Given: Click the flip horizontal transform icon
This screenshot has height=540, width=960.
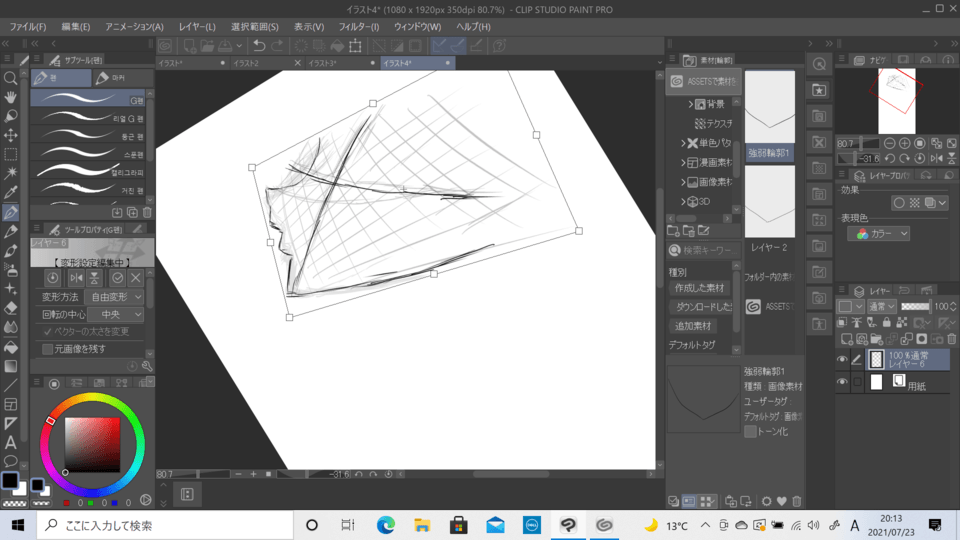Looking at the screenshot, I should point(76,278).
